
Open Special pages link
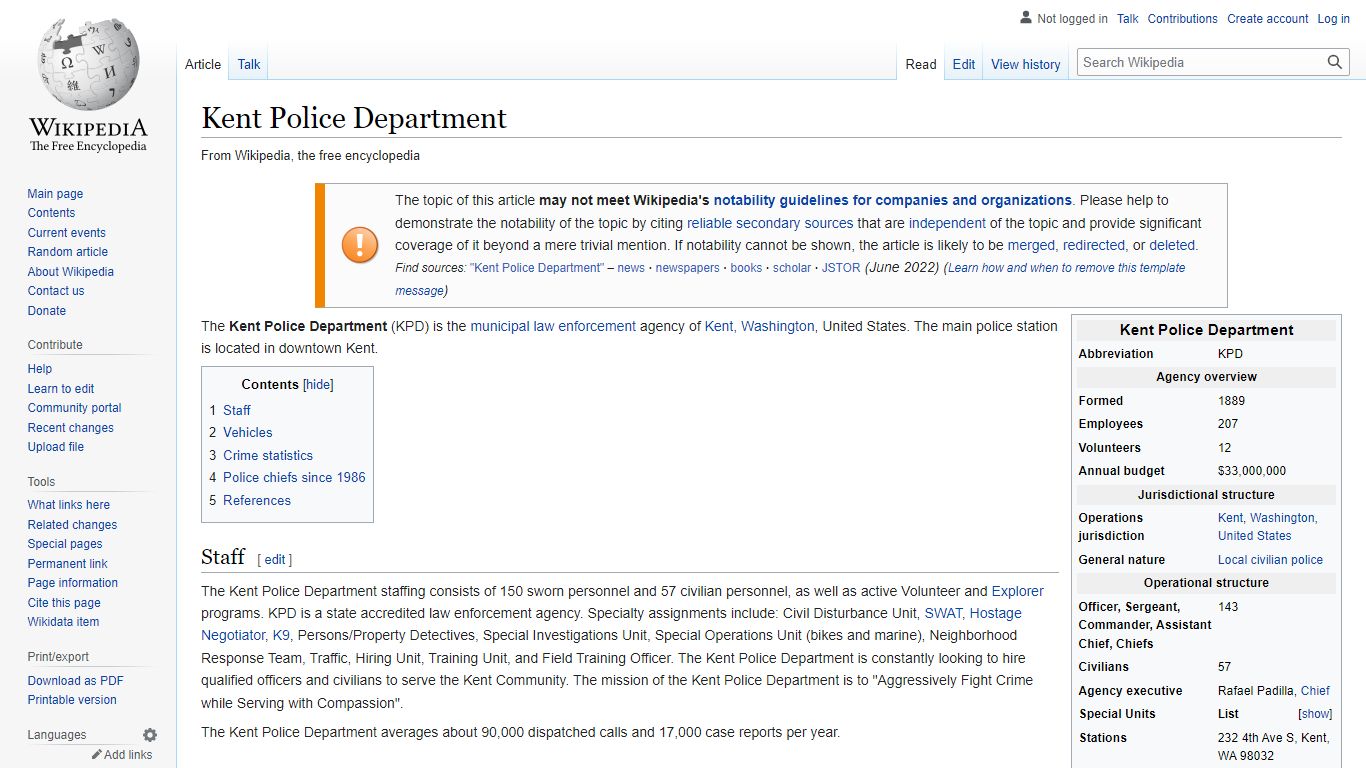pyautogui.click(x=64, y=544)
